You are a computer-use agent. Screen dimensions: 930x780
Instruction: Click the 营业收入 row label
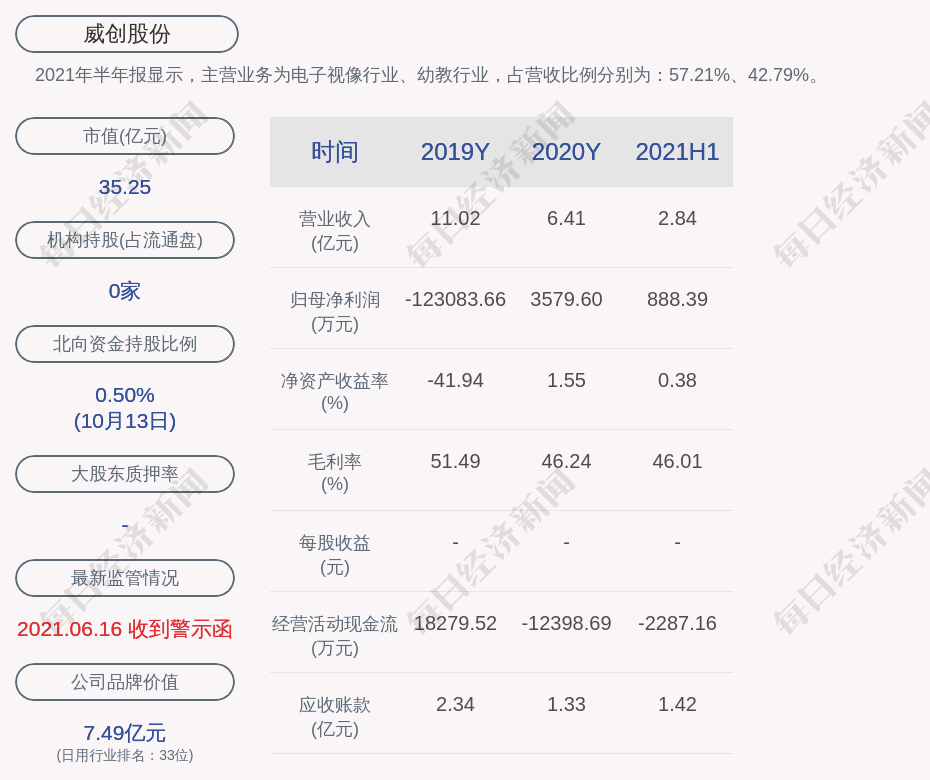(x=335, y=231)
